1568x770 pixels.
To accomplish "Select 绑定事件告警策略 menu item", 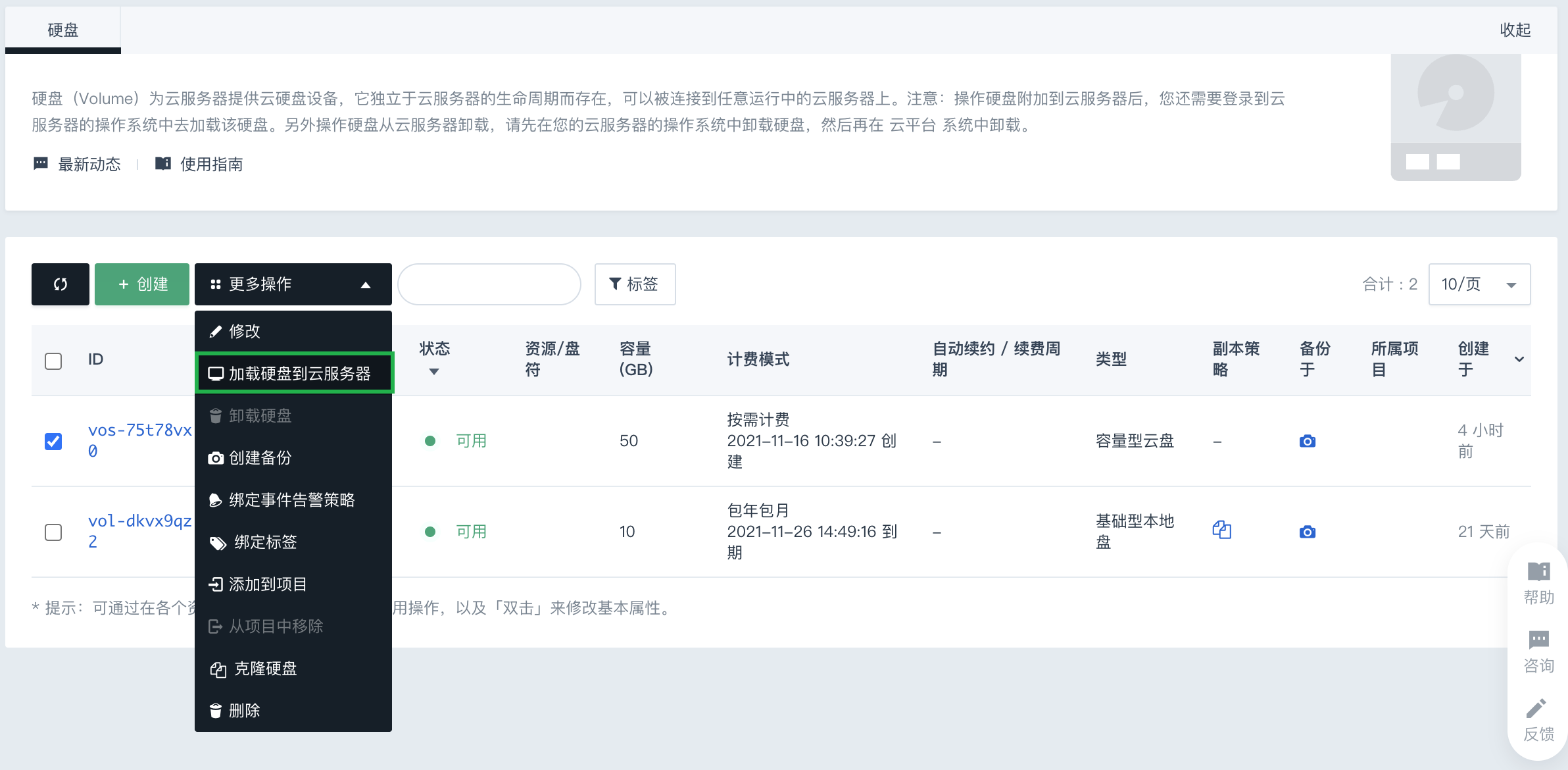I will coord(293,500).
